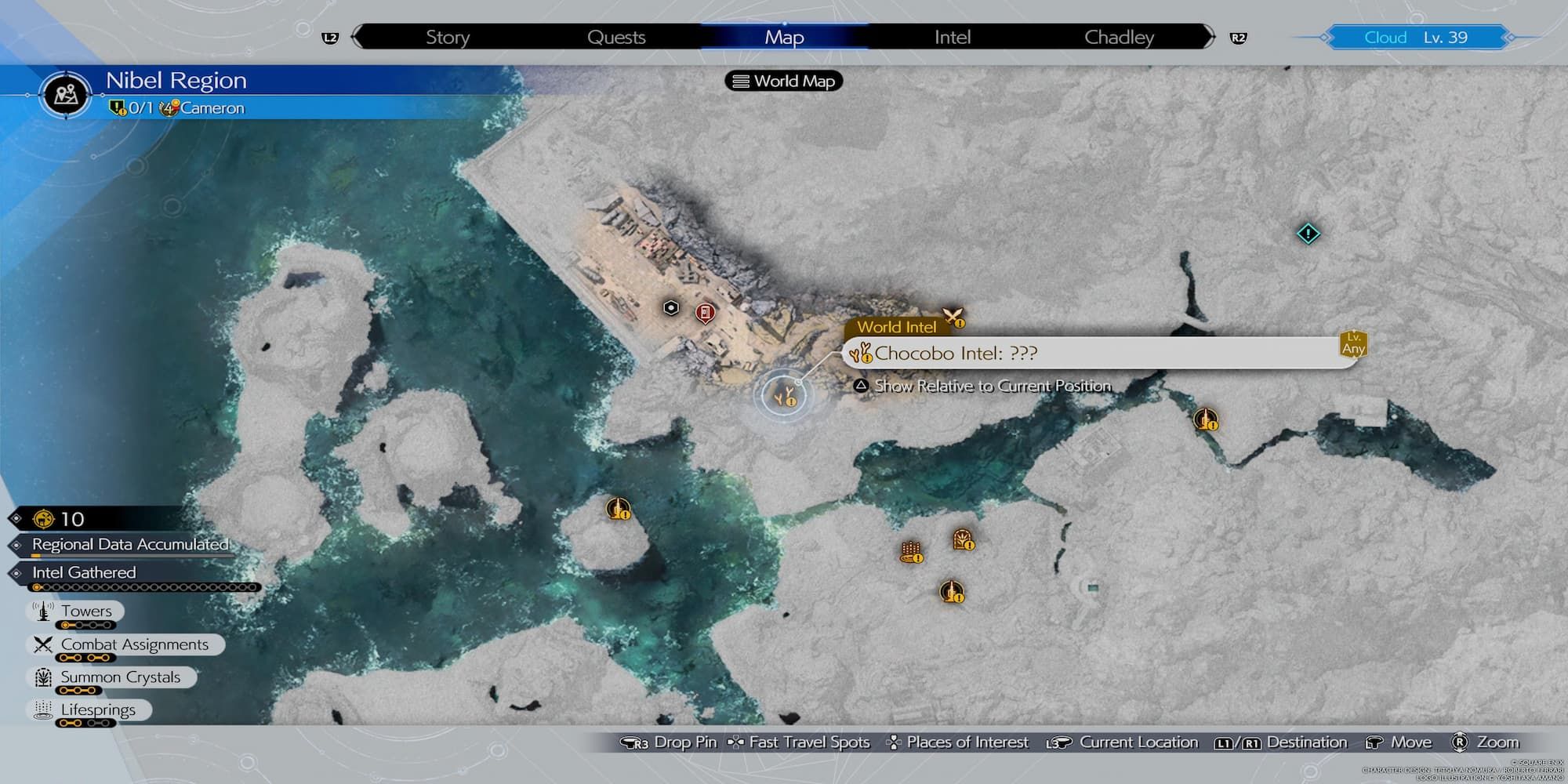
Task: Toggle the Towers filter
Action: (76, 612)
